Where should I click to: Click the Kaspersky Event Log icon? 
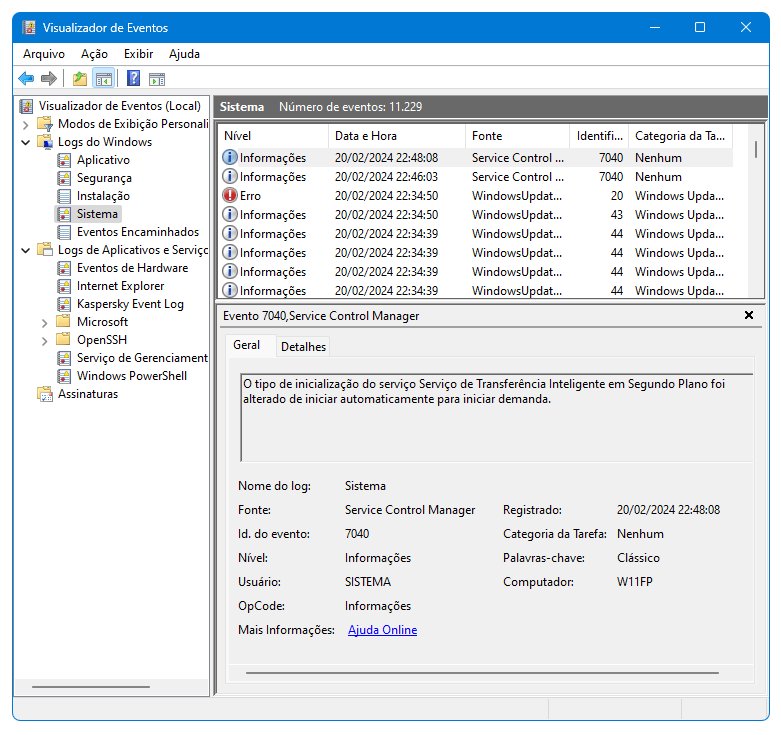pyautogui.click(x=64, y=304)
